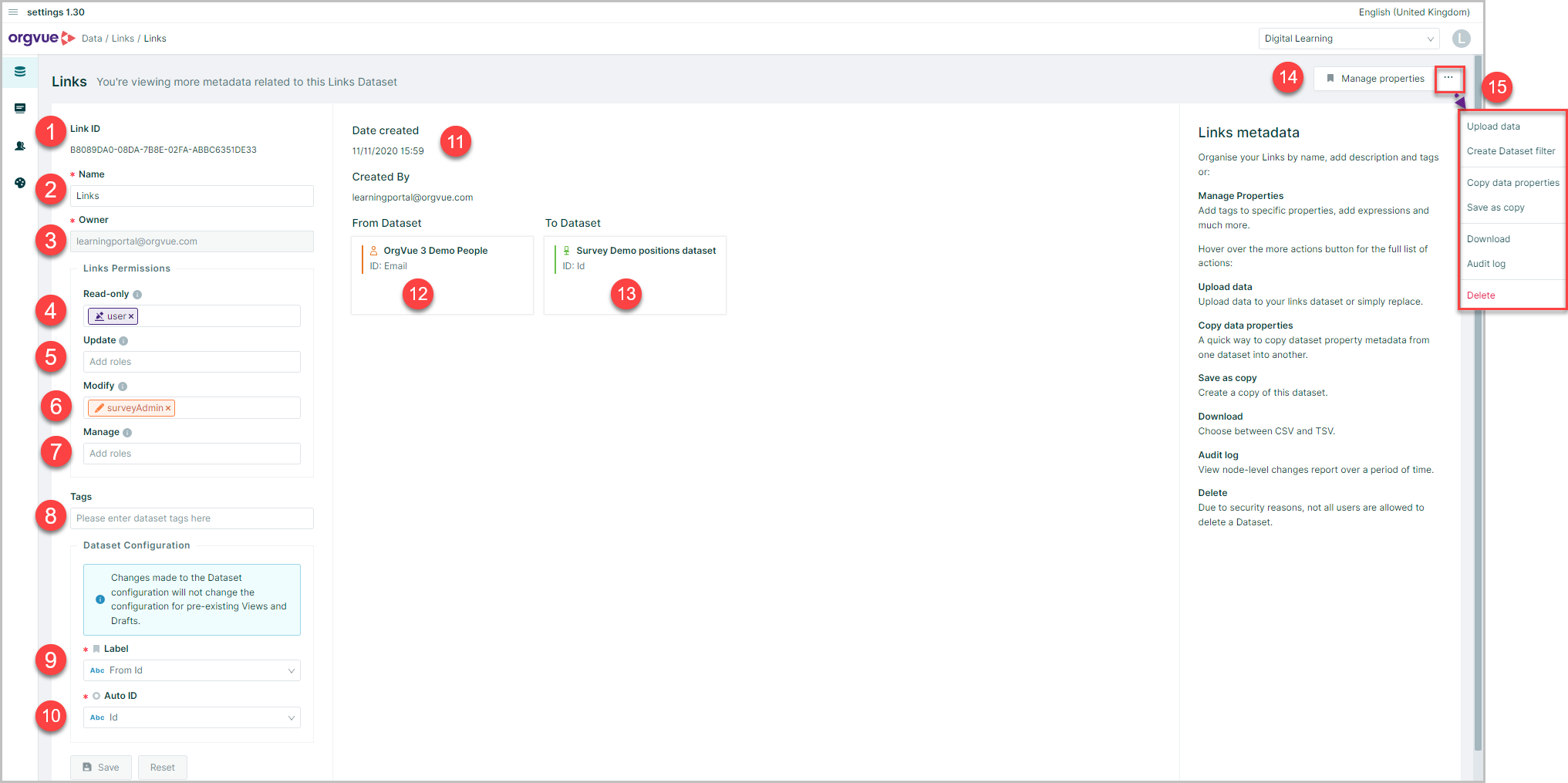Click the Created By email address
The width and height of the screenshot is (1568, 783).
pyautogui.click(x=413, y=197)
